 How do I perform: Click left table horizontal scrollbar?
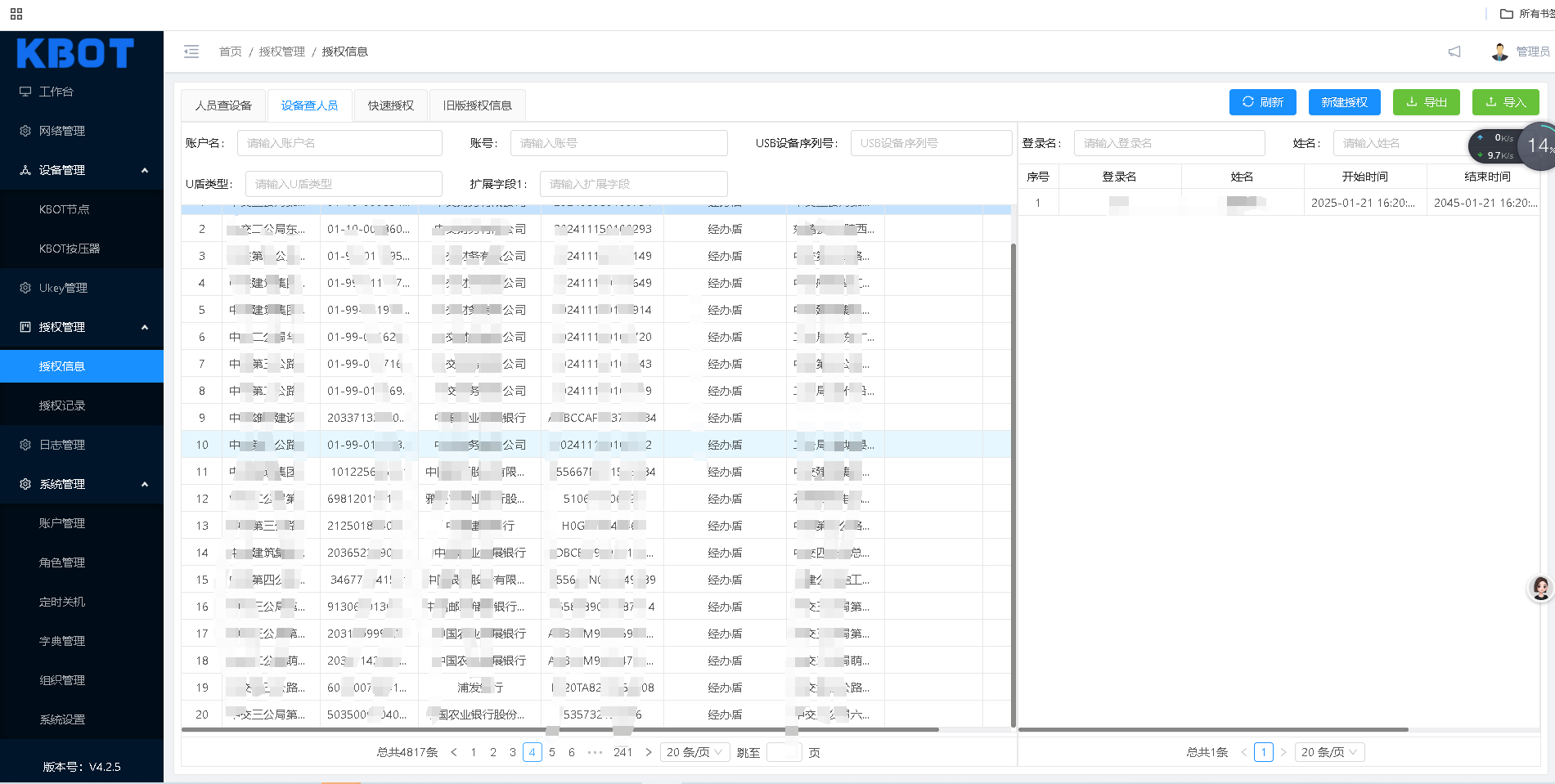tap(560, 729)
